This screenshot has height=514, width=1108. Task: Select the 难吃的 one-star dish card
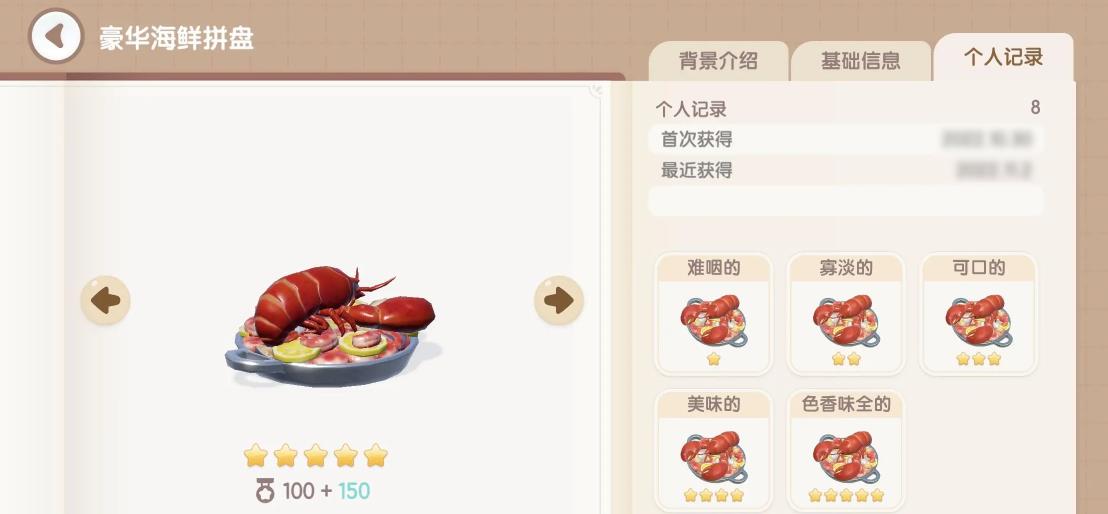pos(714,314)
